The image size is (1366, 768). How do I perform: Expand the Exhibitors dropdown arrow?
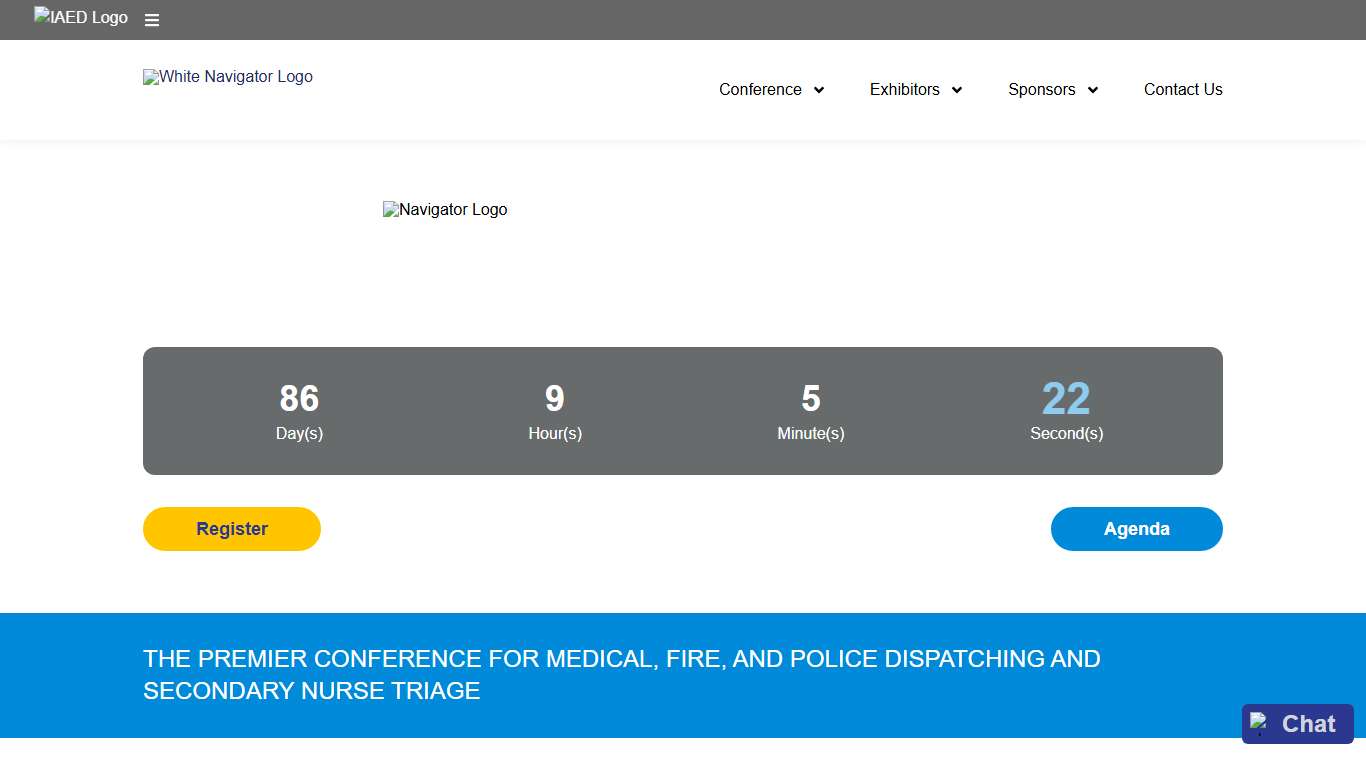pos(957,90)
